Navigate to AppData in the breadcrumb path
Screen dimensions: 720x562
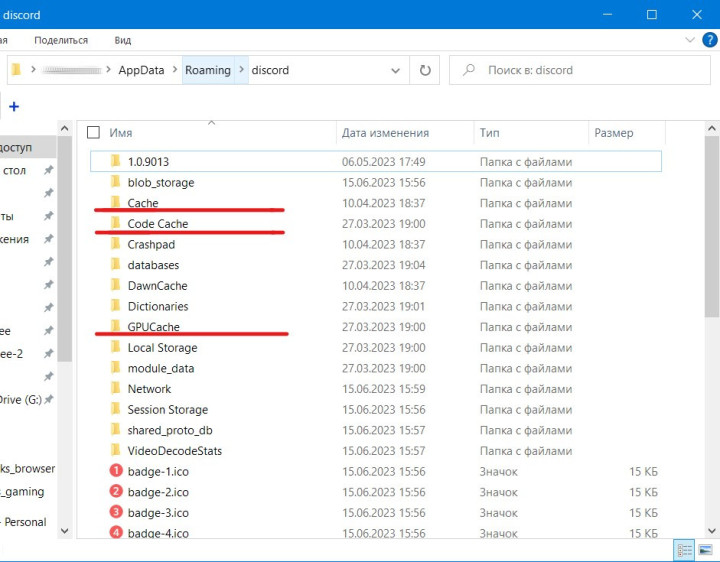(142, 70)
